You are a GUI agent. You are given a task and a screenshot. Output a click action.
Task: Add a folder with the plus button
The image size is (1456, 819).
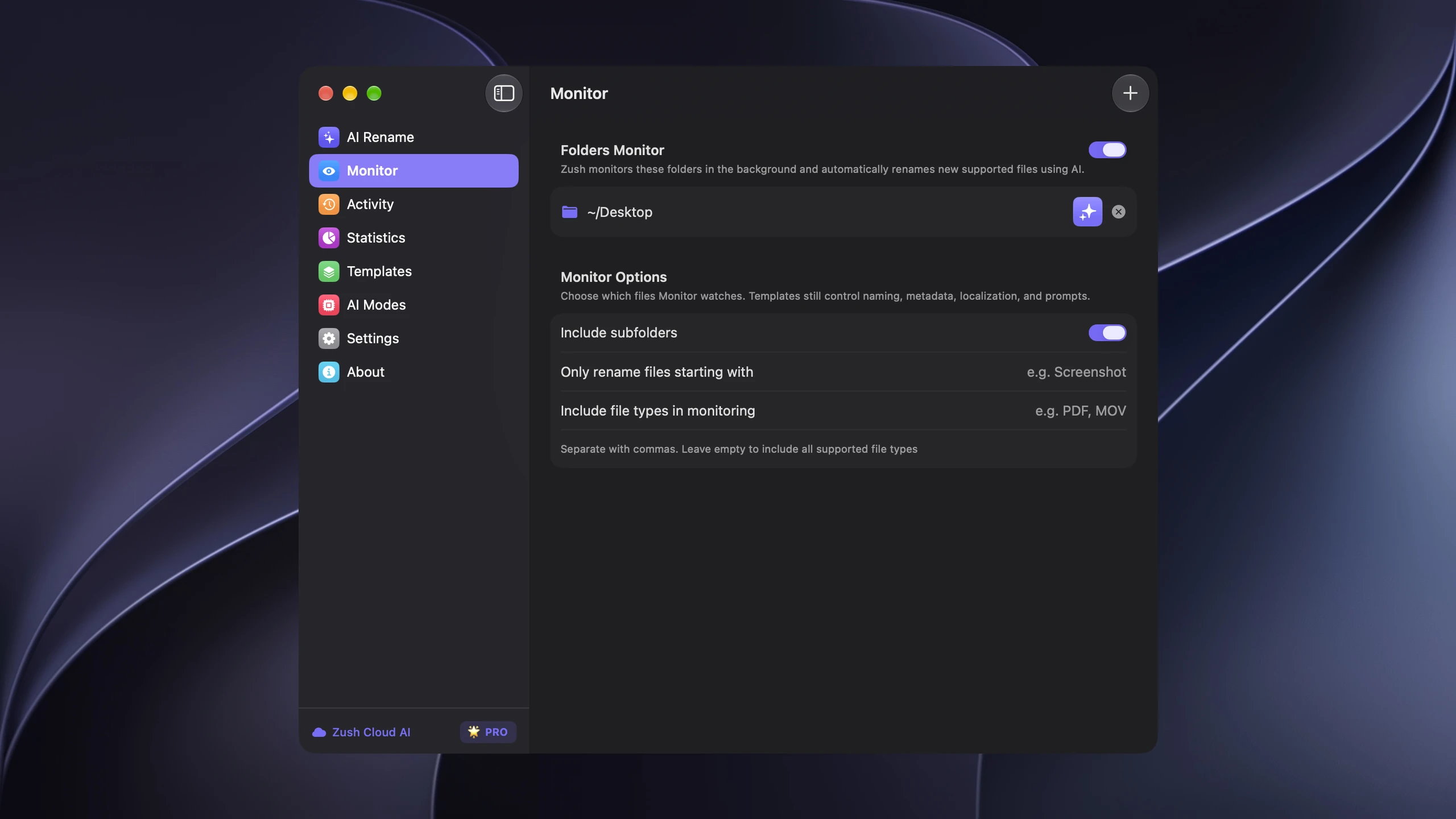coord(1130,93)
